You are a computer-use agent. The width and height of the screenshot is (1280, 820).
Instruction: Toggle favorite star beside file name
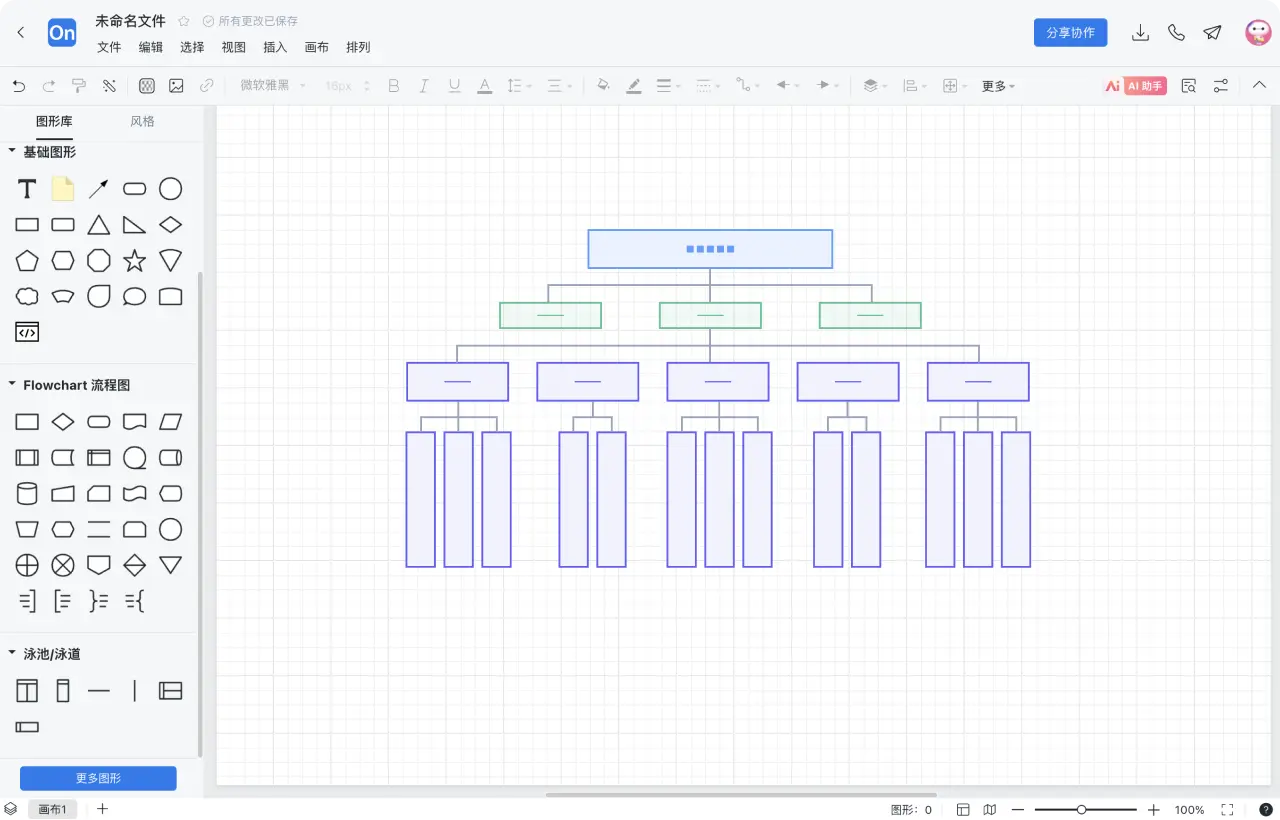184,21
